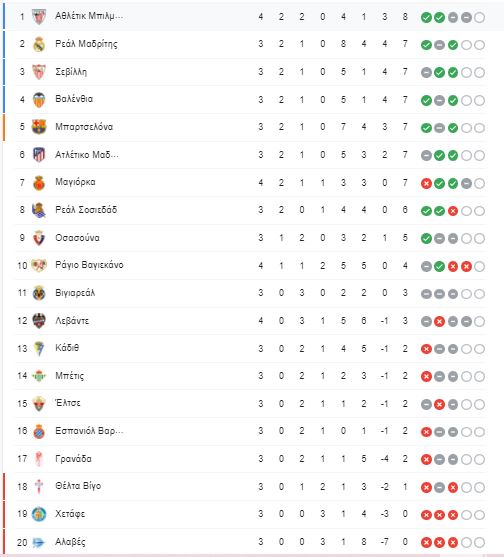This screenshot has height=557, width=504.
Task: Open the Μαγιόρκα team link
Action: click(75, 182)
